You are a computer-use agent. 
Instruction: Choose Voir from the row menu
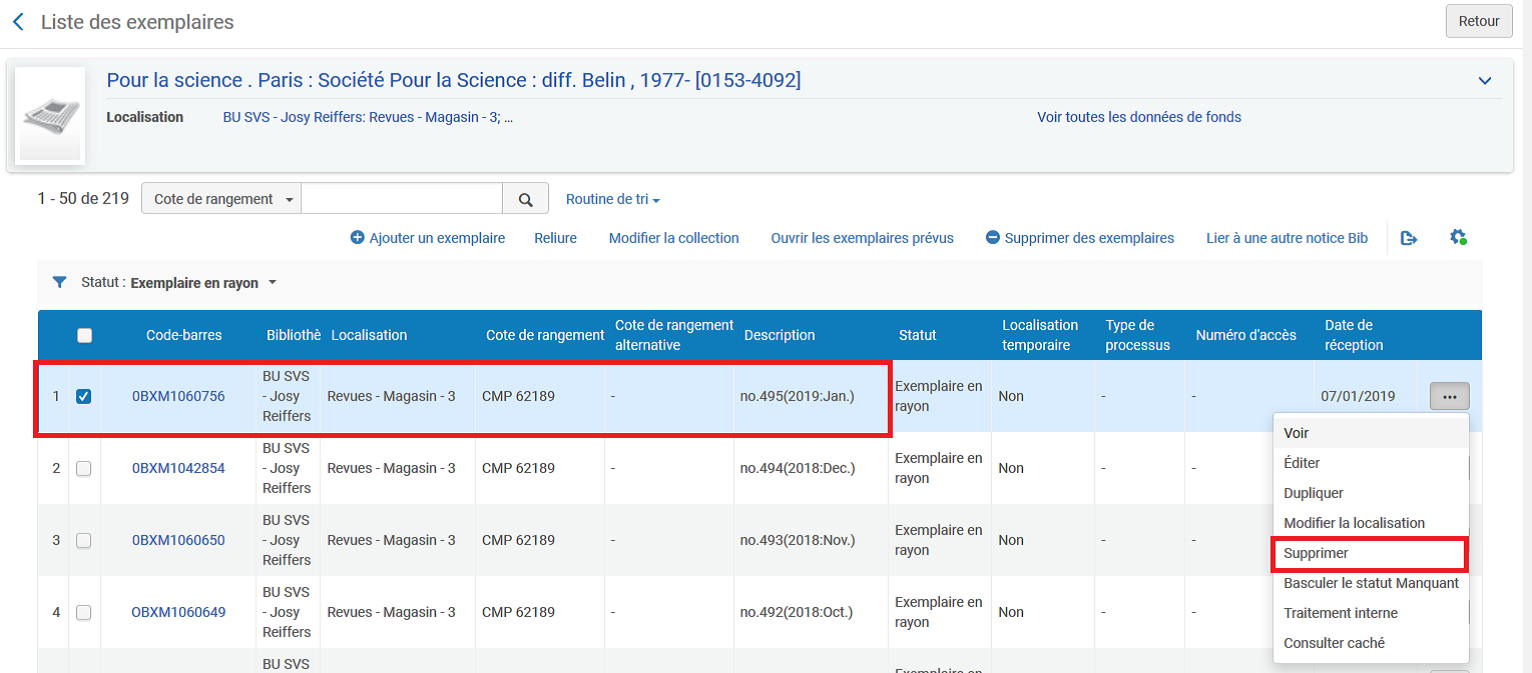[1370, 433]
